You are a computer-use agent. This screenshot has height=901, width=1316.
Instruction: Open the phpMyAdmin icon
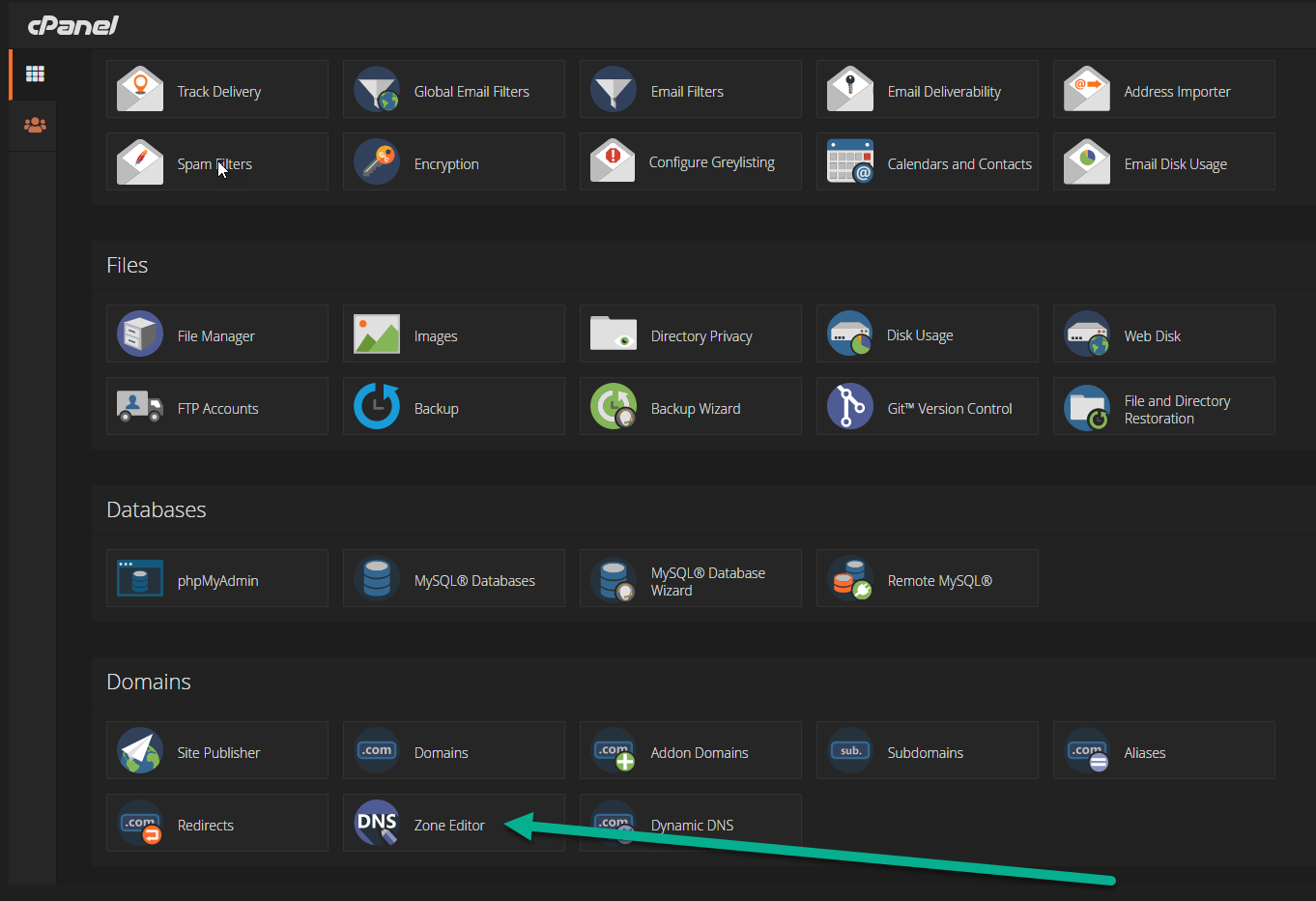click(140, 579)
